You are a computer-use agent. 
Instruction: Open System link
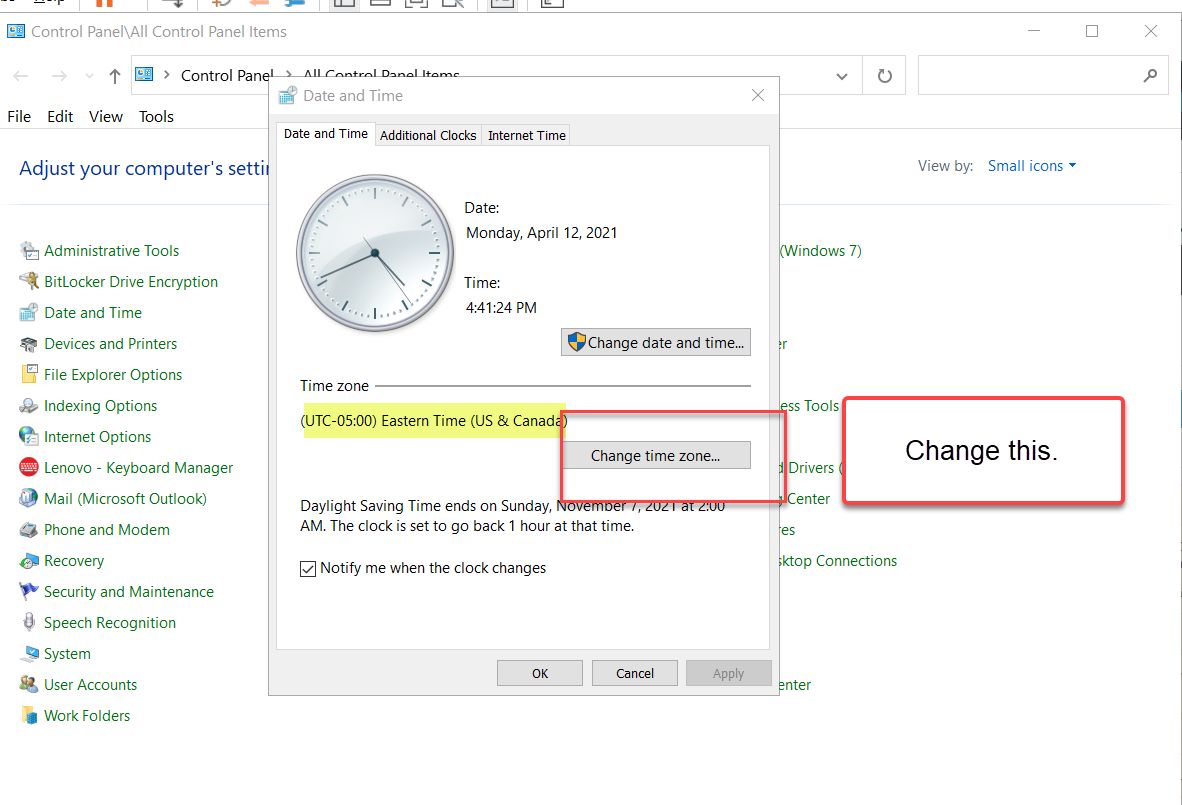click(x=67, y=653)
